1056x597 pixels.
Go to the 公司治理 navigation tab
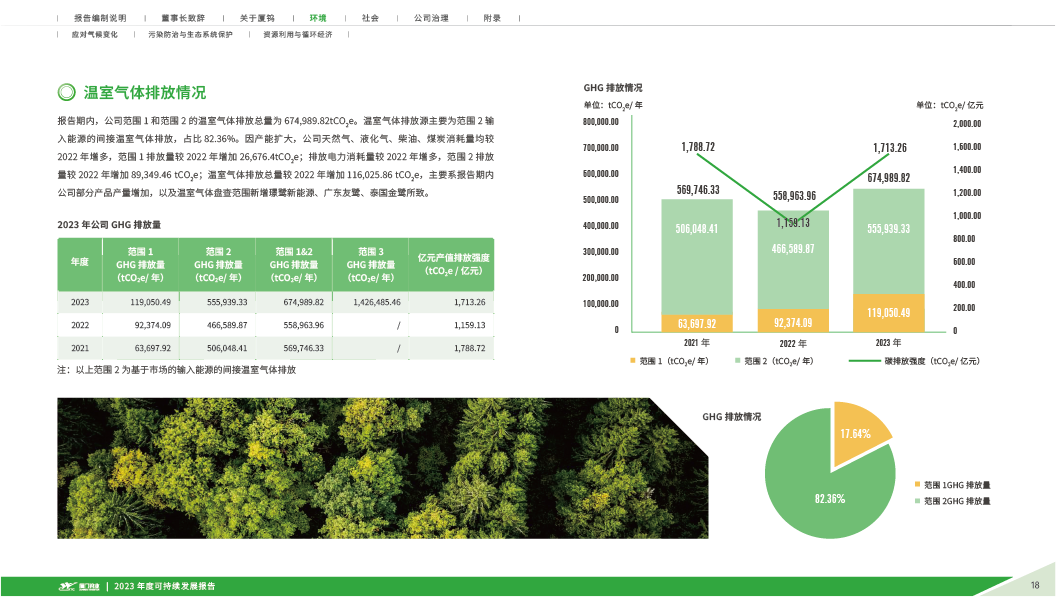coord(431,19)
